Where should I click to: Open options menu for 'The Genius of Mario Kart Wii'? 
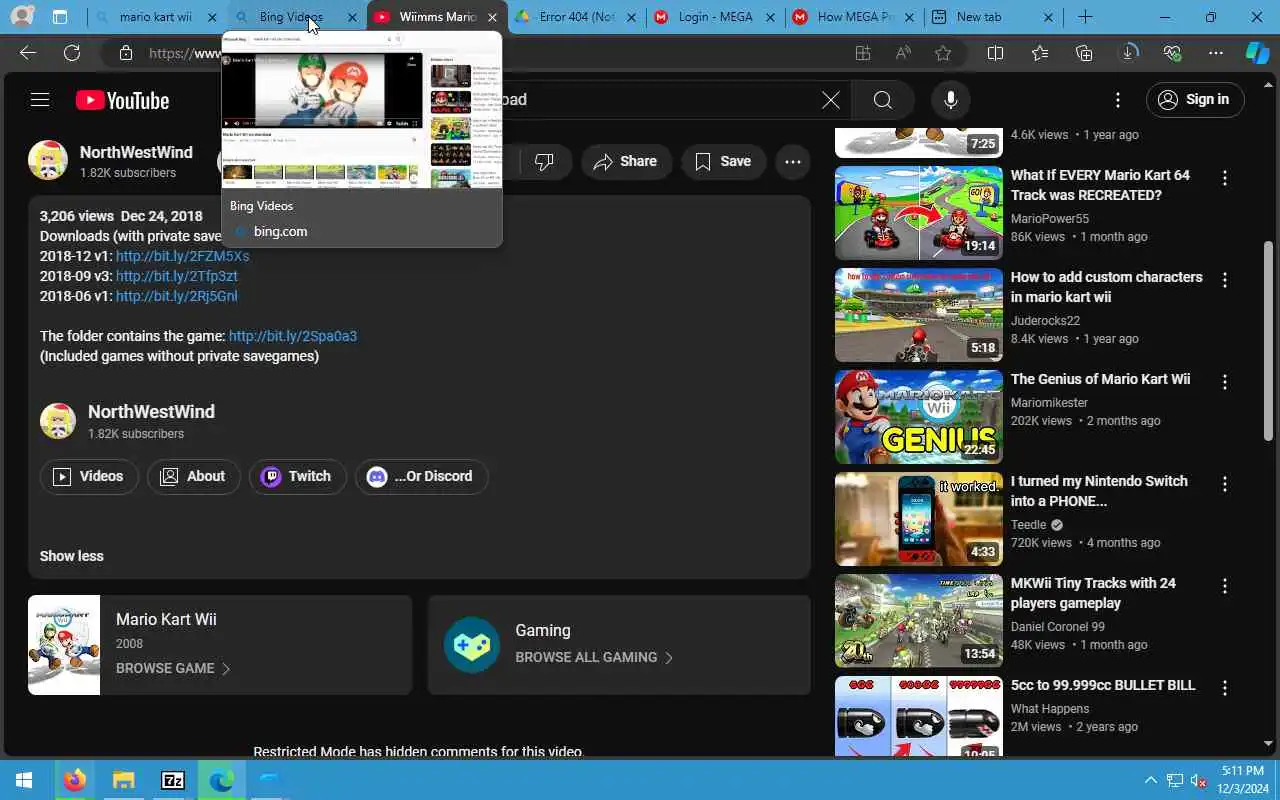point(1224,382)
